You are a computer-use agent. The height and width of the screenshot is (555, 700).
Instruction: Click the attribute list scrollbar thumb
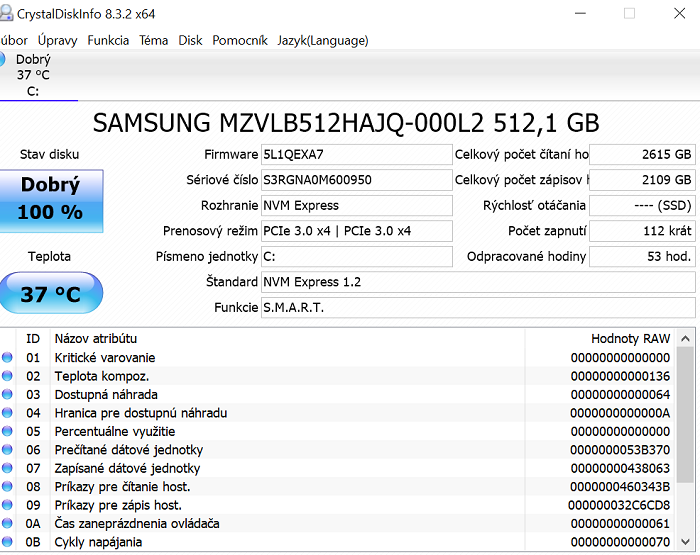[x=686, y=415]
